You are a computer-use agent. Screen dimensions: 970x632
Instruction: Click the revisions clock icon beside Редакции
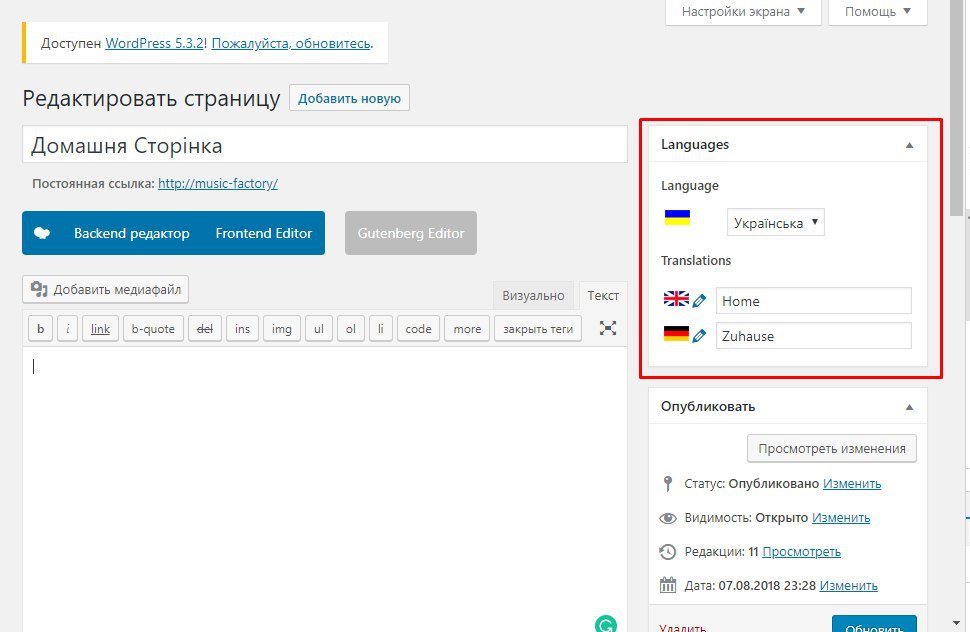(x=667, y=552)
